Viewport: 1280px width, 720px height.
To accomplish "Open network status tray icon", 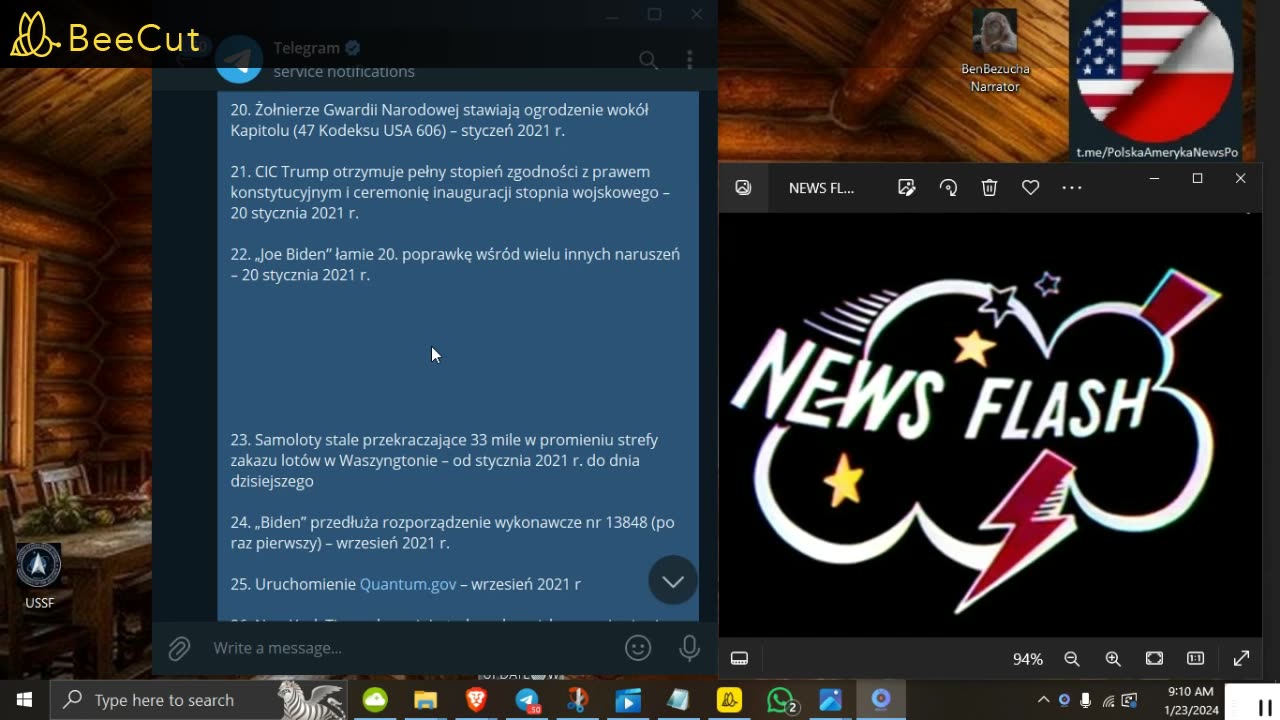I will click(1108, 700).
